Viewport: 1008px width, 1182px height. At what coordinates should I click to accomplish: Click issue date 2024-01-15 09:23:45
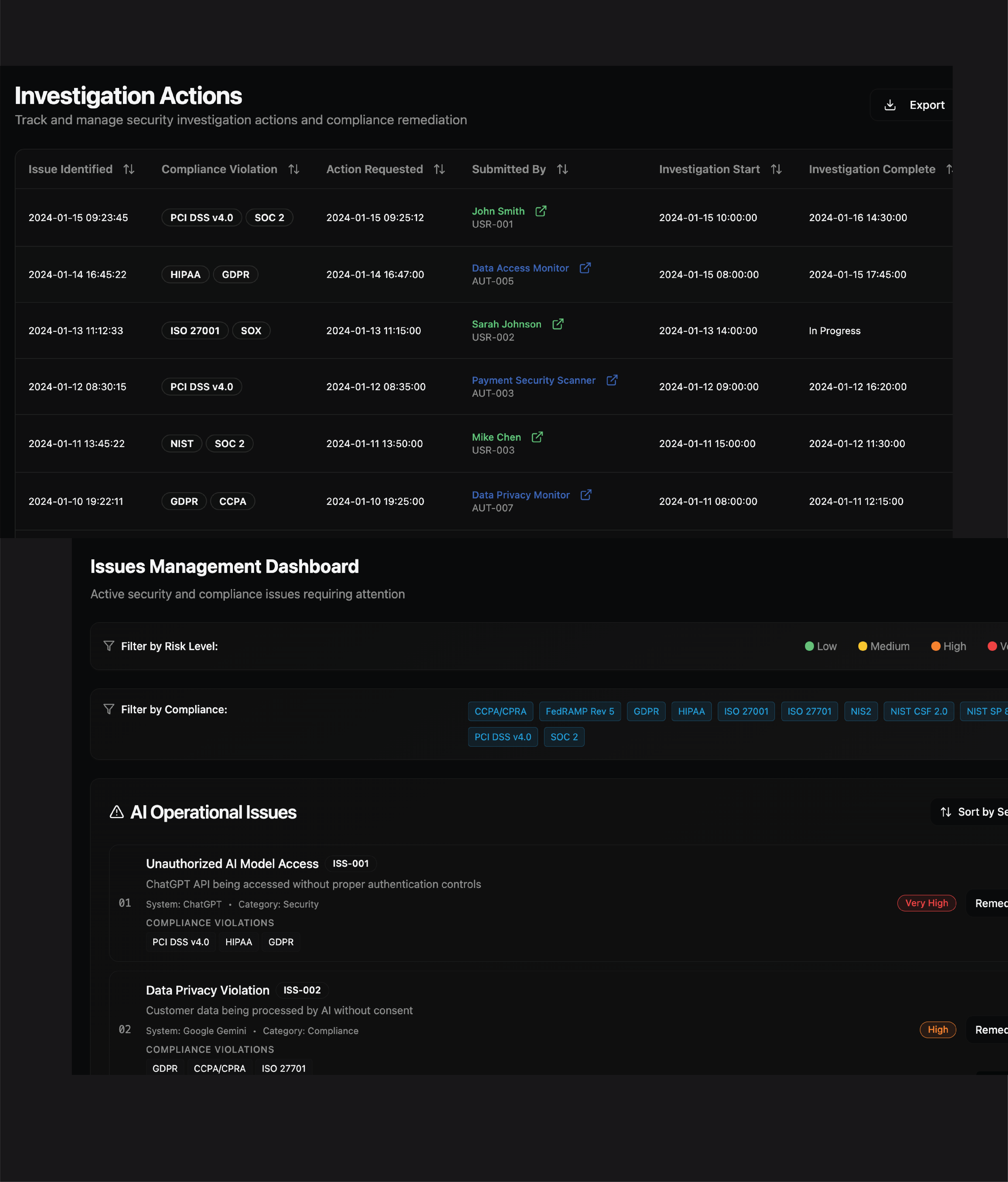[78, 218]
